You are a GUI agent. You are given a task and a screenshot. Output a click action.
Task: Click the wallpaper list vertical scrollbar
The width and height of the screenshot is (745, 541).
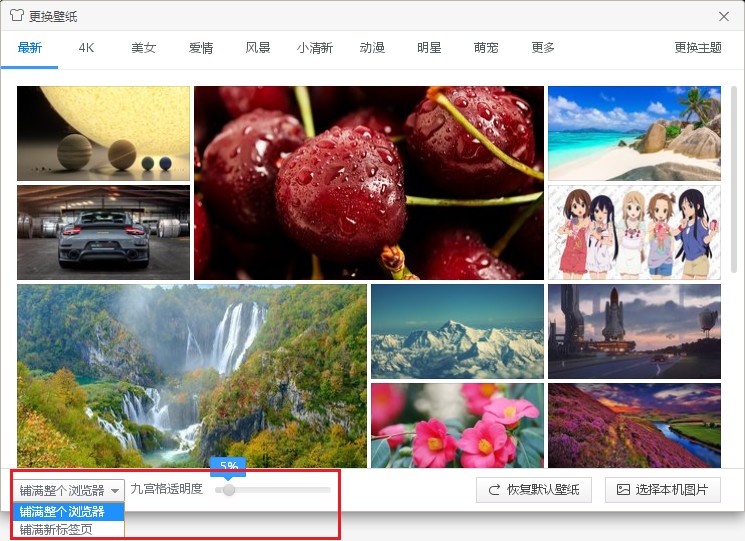pos(734,180)
